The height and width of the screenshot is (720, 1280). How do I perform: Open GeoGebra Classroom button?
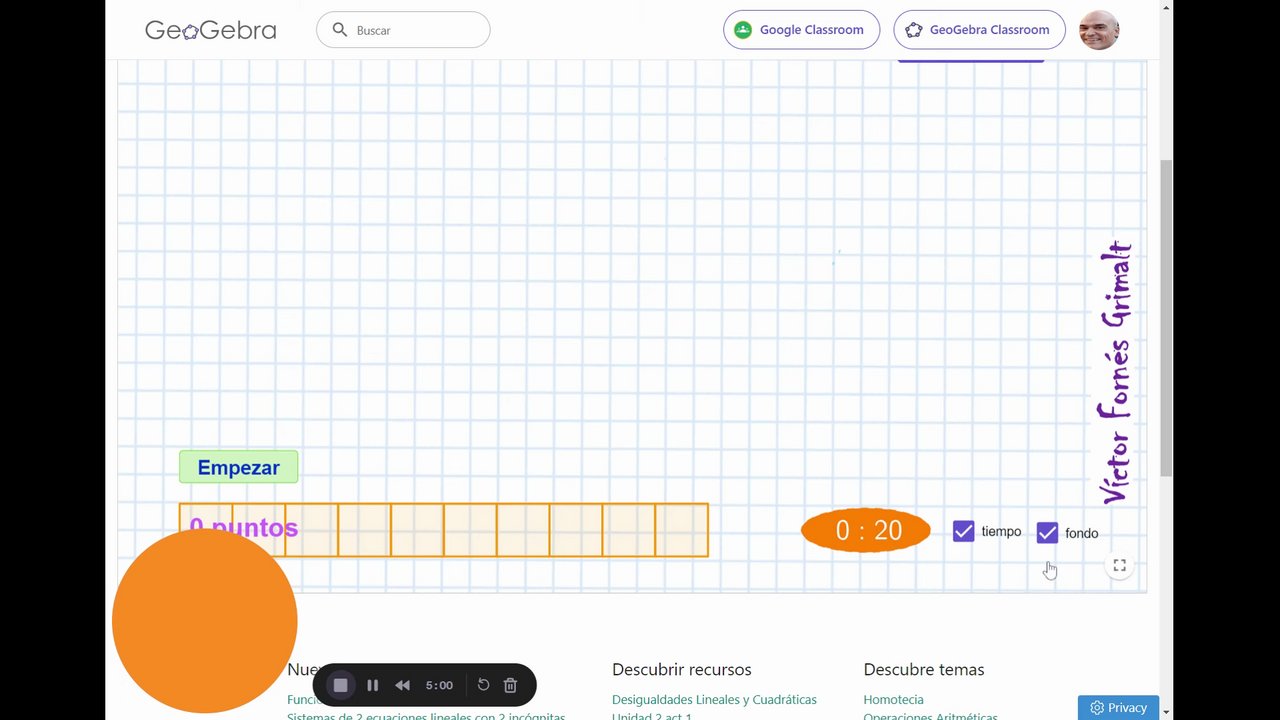point(979,30)
